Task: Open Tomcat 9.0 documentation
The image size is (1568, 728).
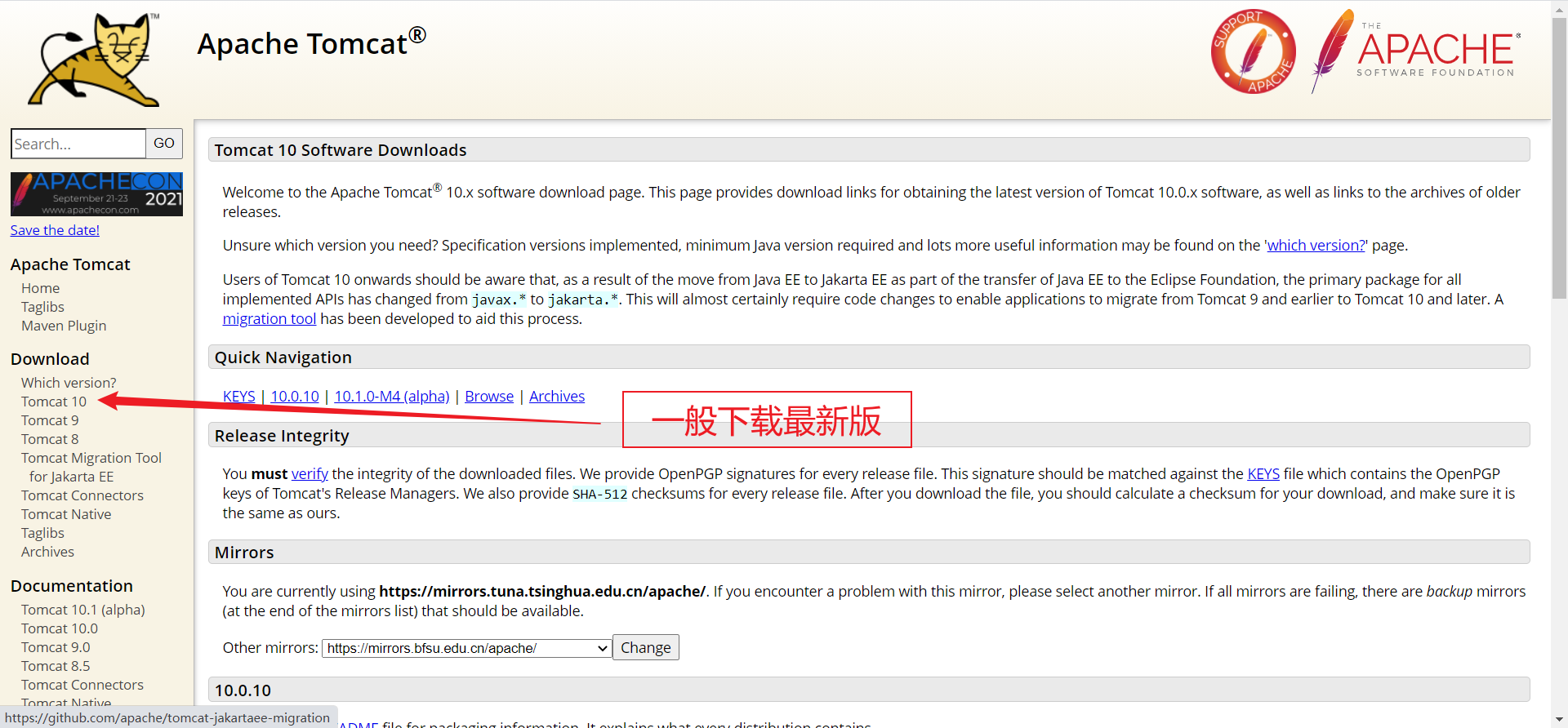Action: click(56, 647)
